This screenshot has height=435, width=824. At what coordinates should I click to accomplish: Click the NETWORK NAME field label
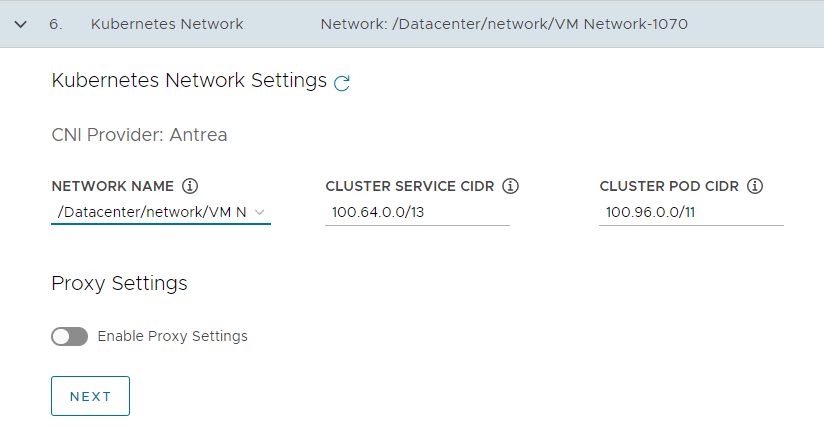click(x=112, y=186)
